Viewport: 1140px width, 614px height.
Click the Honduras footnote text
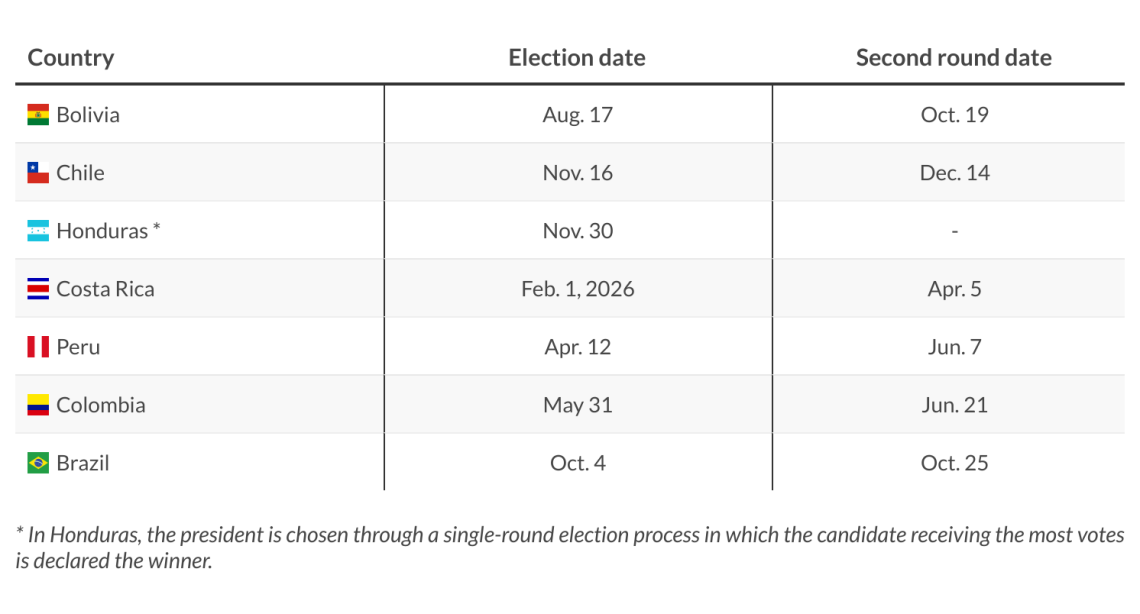[x=570, y=547]
